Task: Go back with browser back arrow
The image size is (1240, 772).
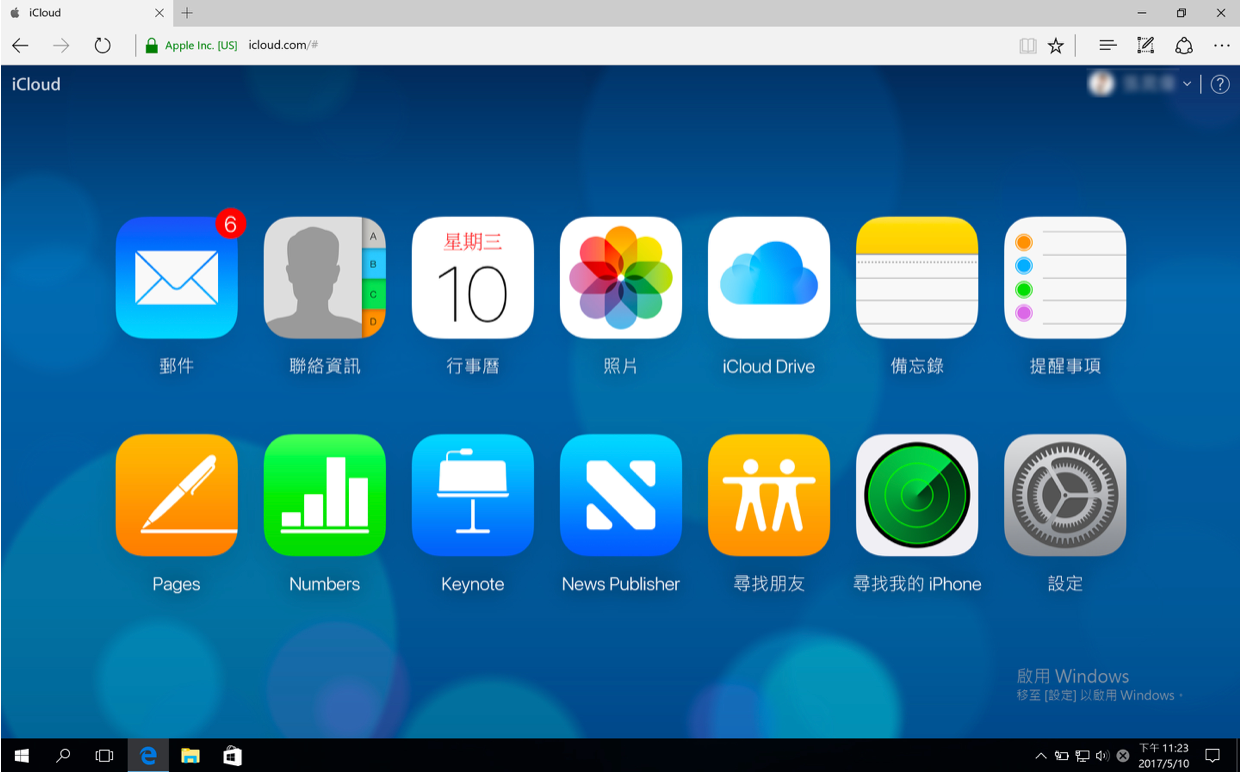Action: click(20, 45)
